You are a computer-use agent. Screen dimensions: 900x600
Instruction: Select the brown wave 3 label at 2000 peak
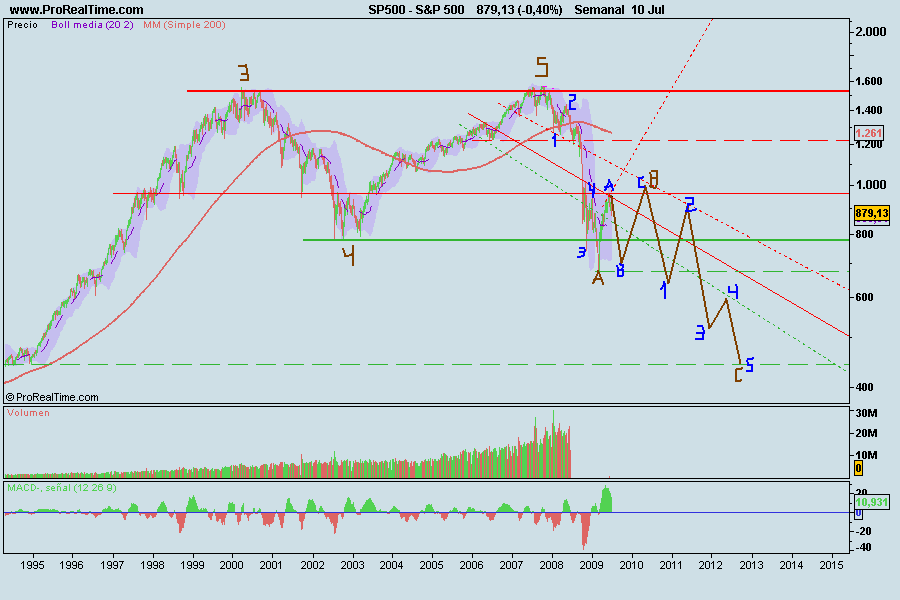[244, 73]
